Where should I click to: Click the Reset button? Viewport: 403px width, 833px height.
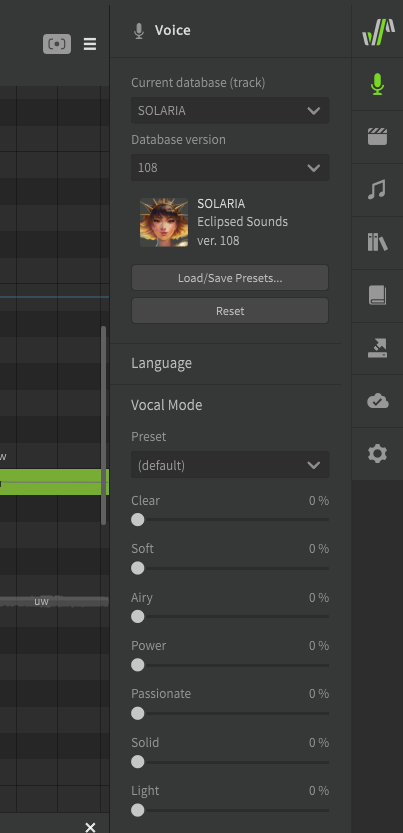click(x=230, y=311)
